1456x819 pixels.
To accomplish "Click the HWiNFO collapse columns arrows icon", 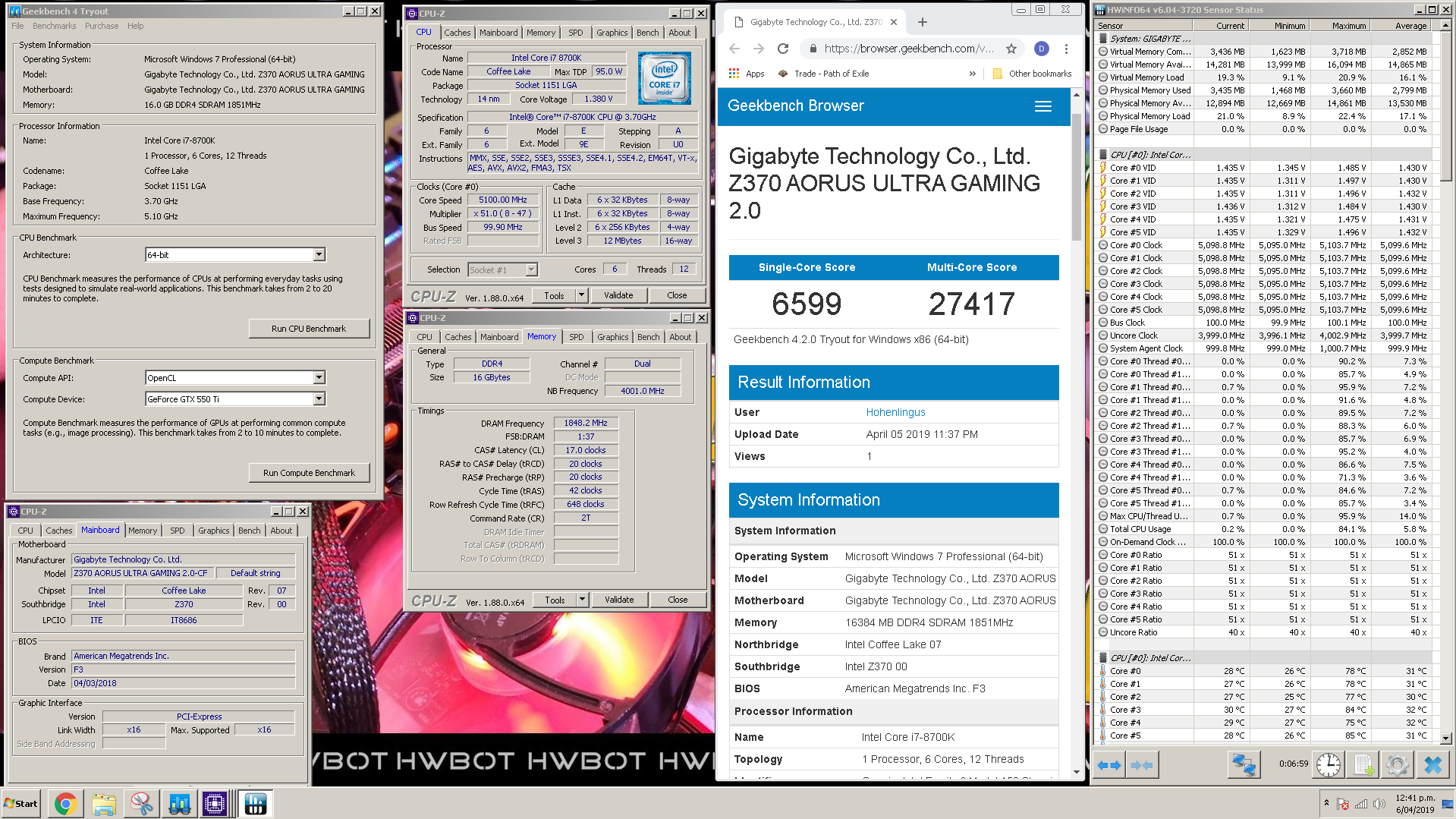I will point(1142,765).
